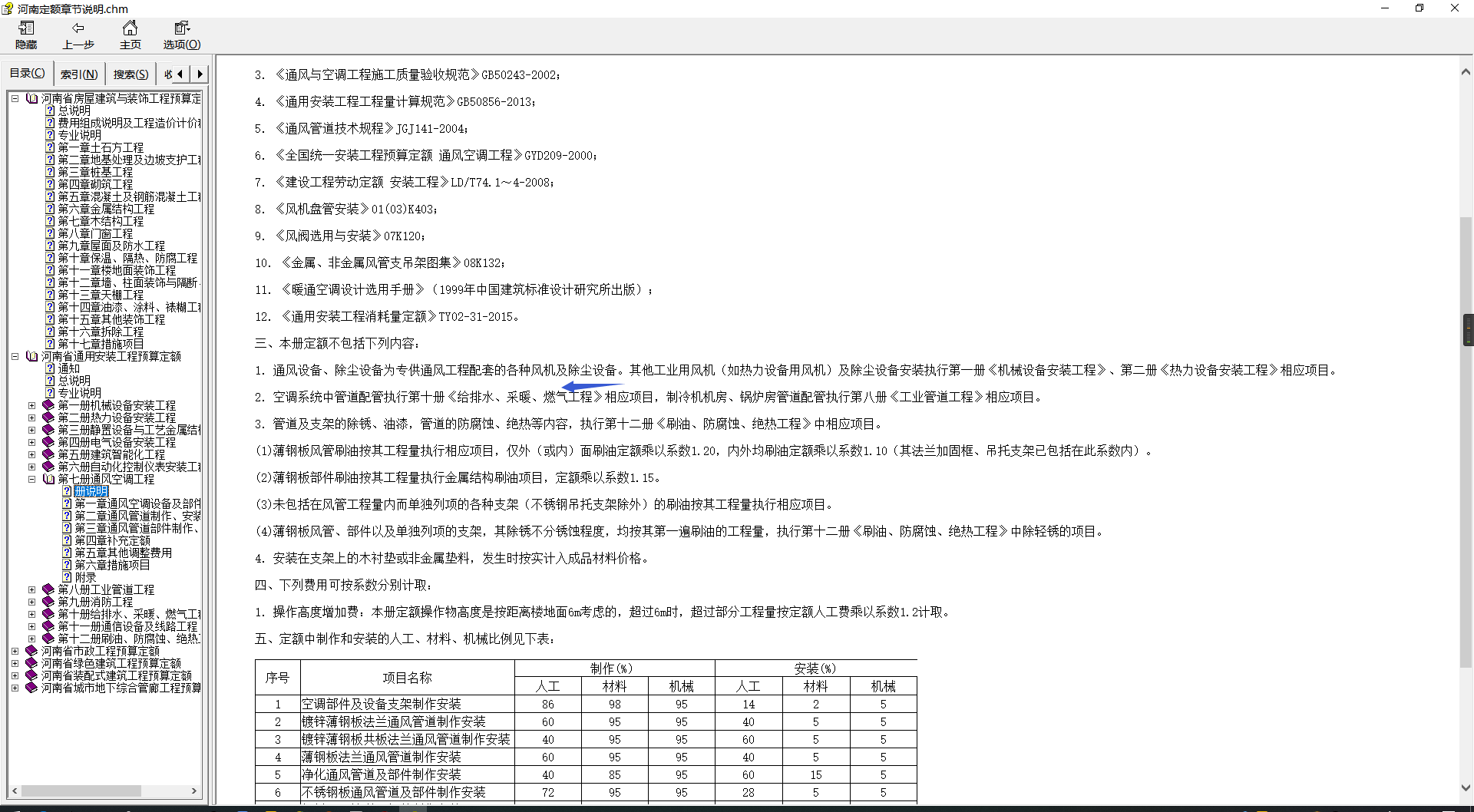Switch to the 目录(C) tab
The height and width of the screenshot is (812, 1474).
27,73
